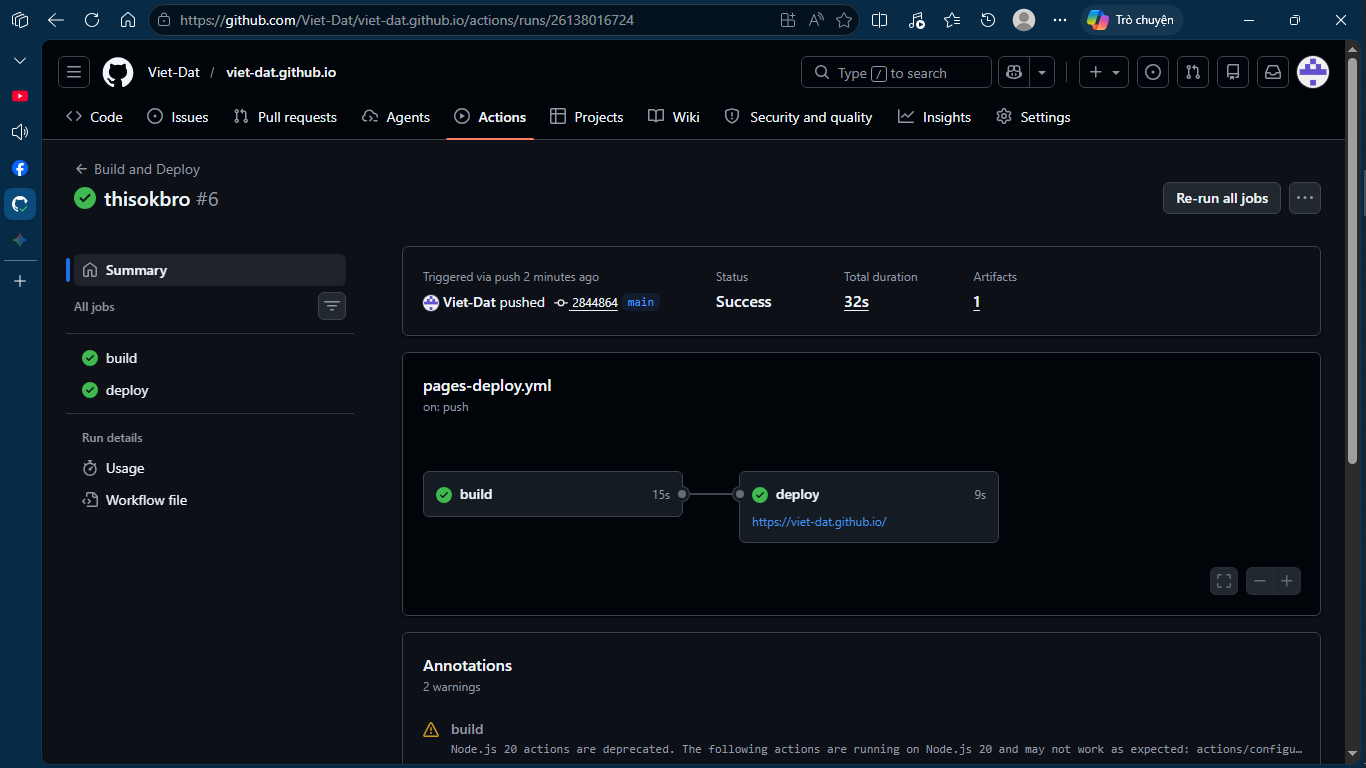Open commit 2844864 link

click(594, 302)
